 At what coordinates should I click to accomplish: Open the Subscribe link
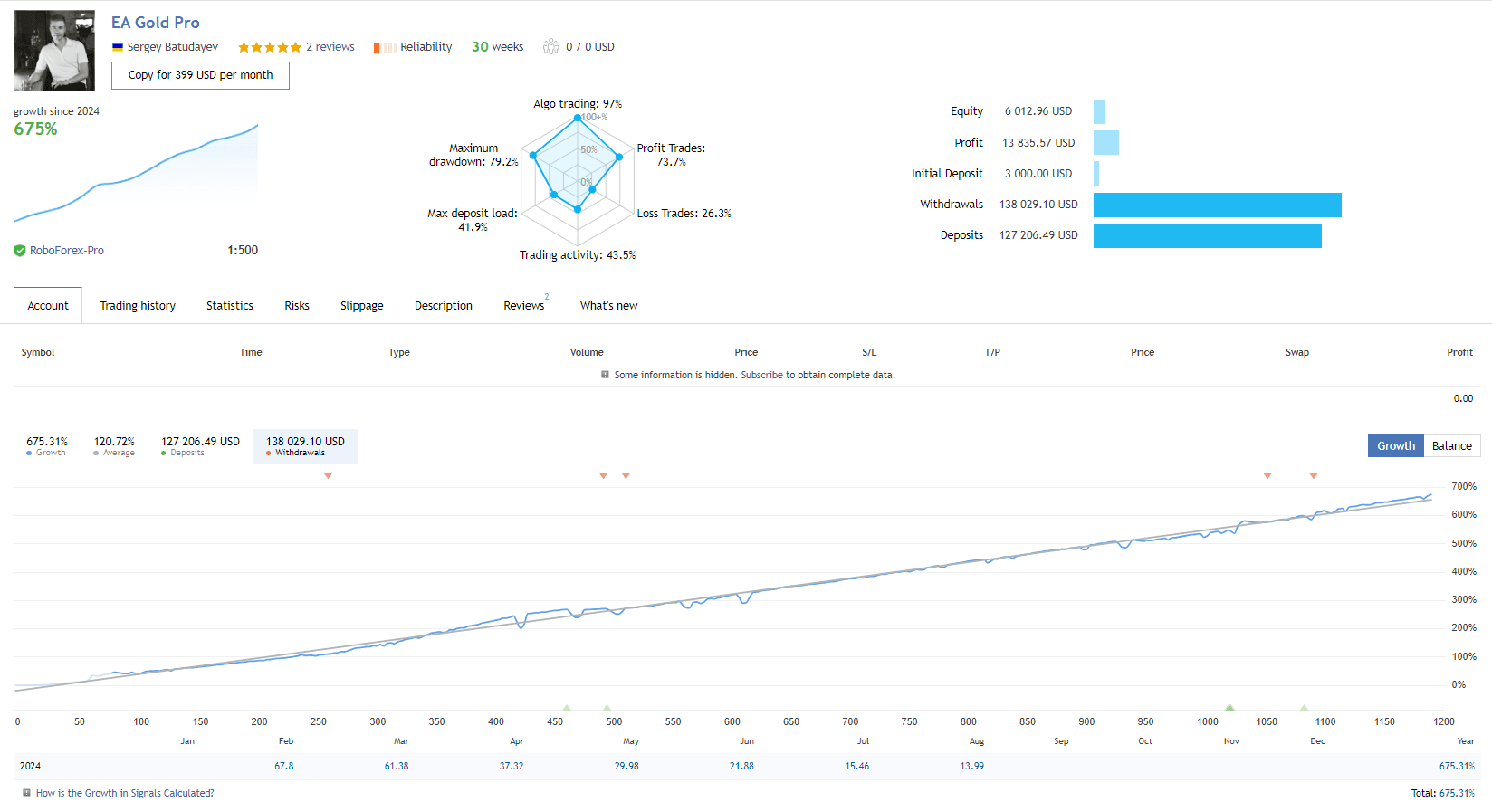point(761,375)
